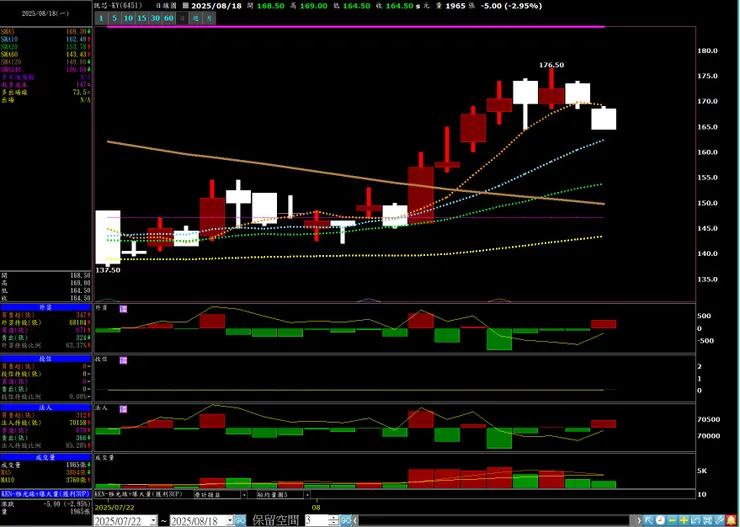Open the end date 2025/08/18 dropdown arrow

pos(230,520)
